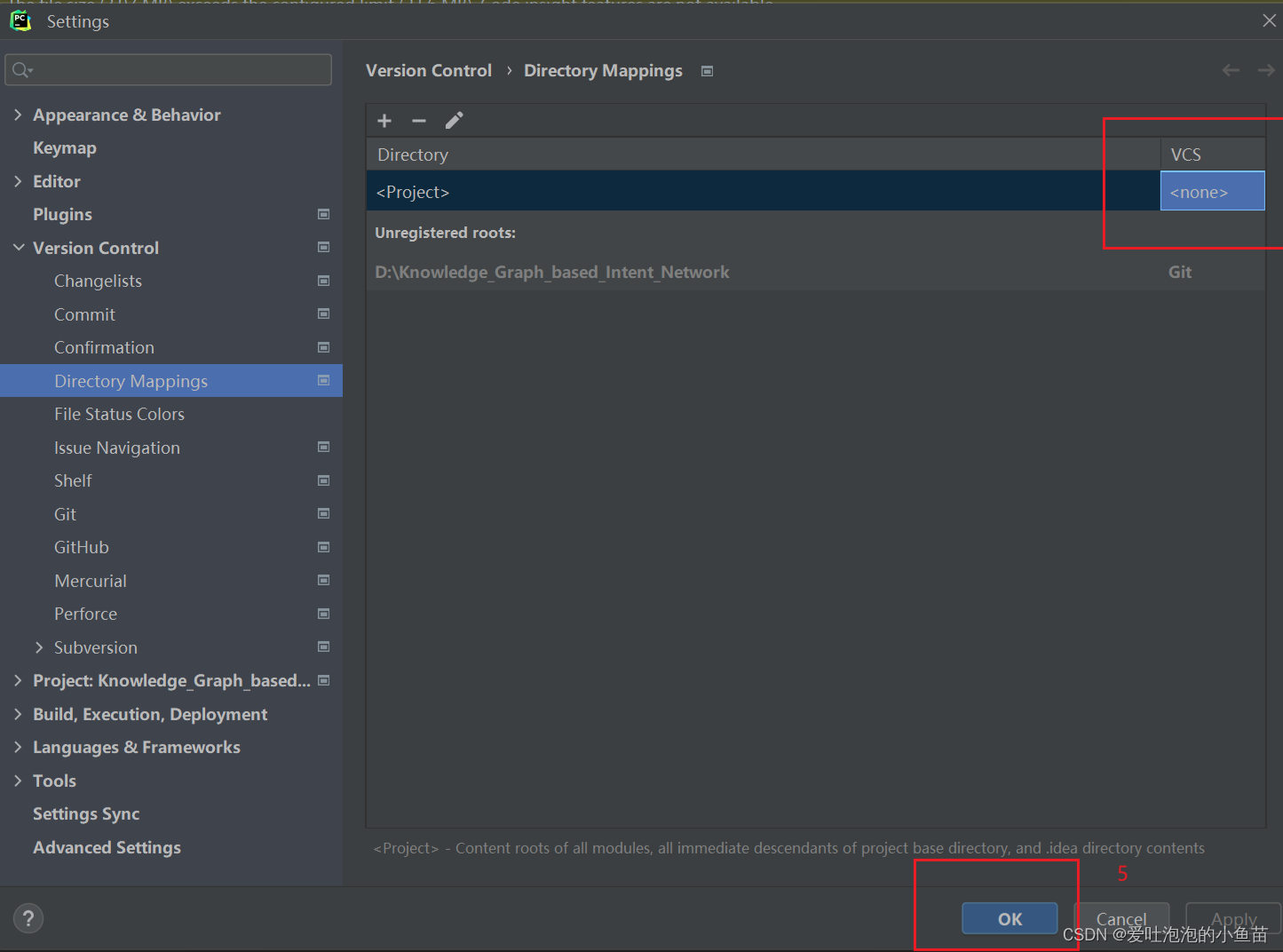Open the VCS <none> dropdown cell
1283x952 pixels.
[1212, 191]
